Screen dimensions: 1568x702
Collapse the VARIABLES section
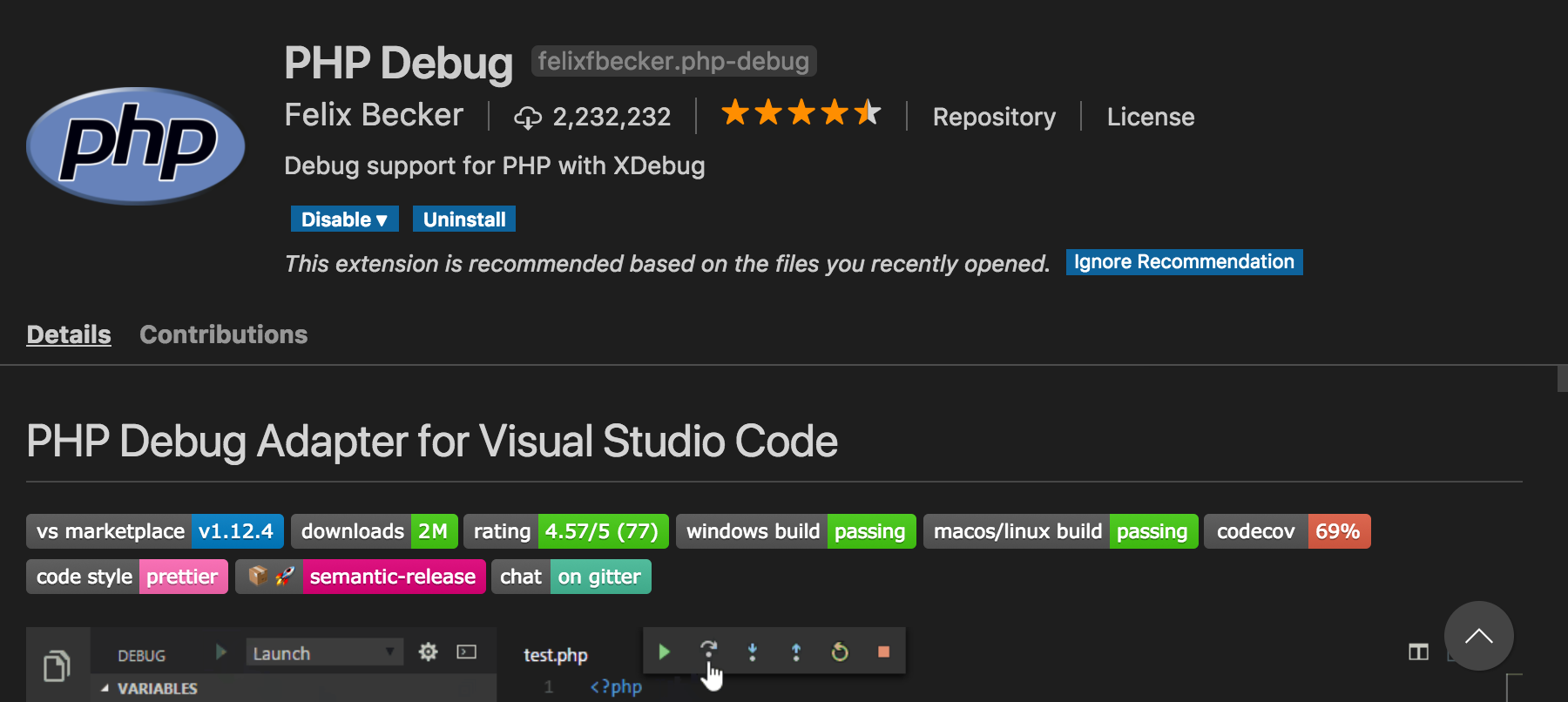pyautogui.click(x=150, y=688)
